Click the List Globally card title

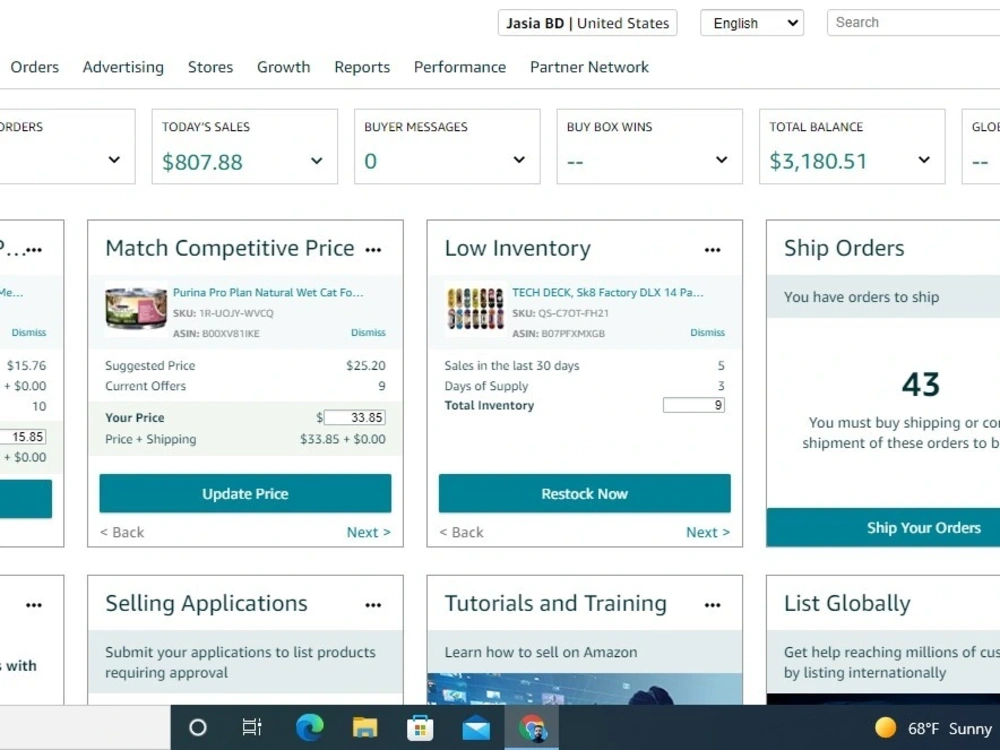(x=847, y=603)
